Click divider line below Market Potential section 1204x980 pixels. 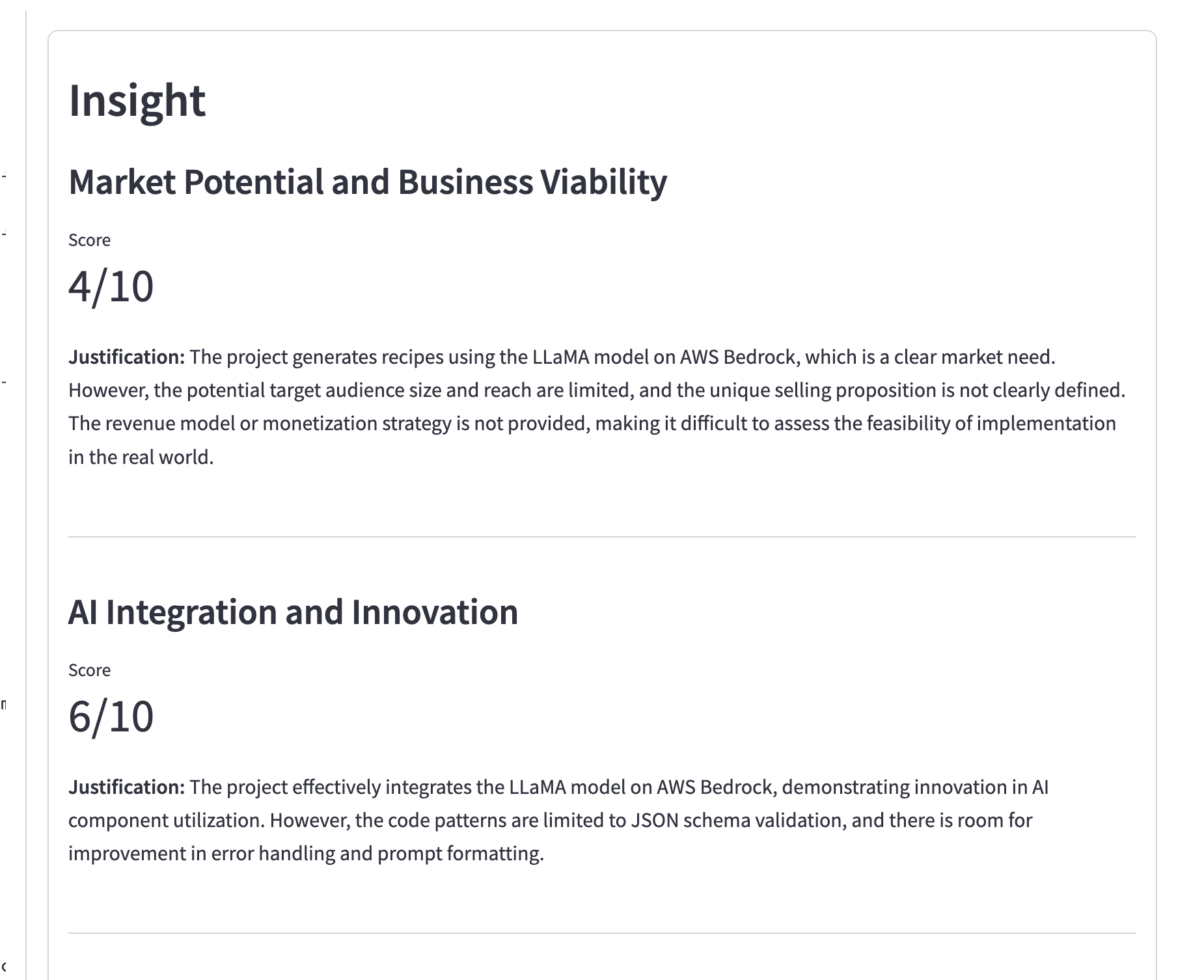[x=602, y=537]
